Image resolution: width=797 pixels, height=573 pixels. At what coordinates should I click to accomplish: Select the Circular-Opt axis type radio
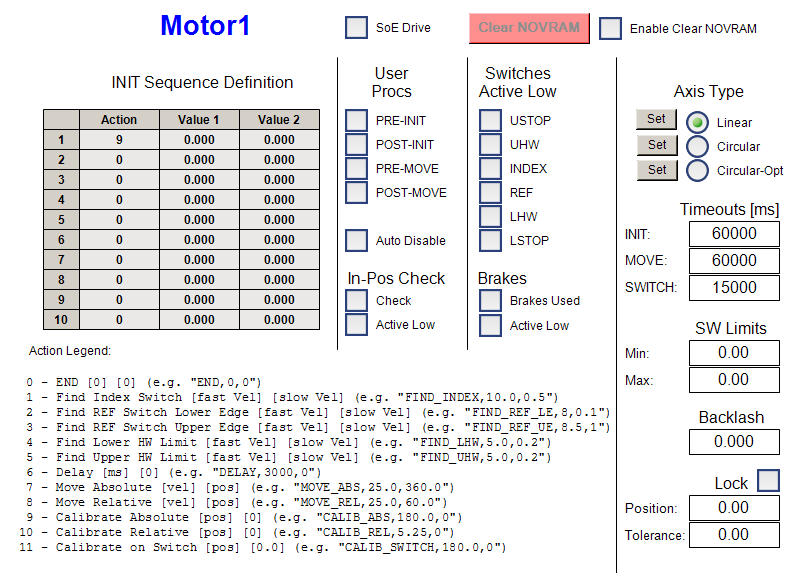pyautogui.click(x=697, y=170)
